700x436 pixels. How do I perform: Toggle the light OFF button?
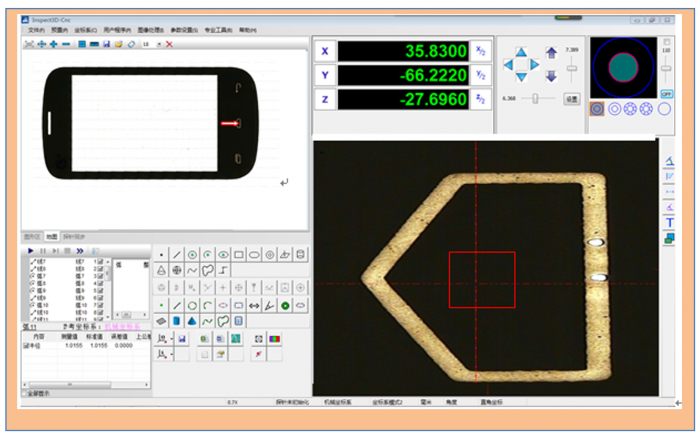[x=667, y=94]
